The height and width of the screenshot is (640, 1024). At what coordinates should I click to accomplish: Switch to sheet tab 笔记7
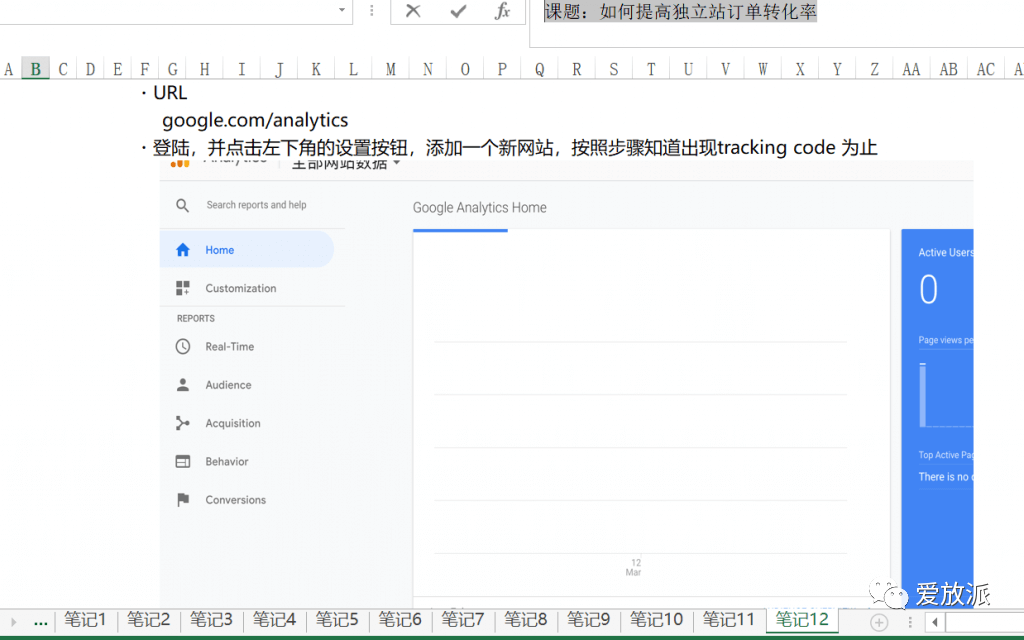(x=462, y=619)
